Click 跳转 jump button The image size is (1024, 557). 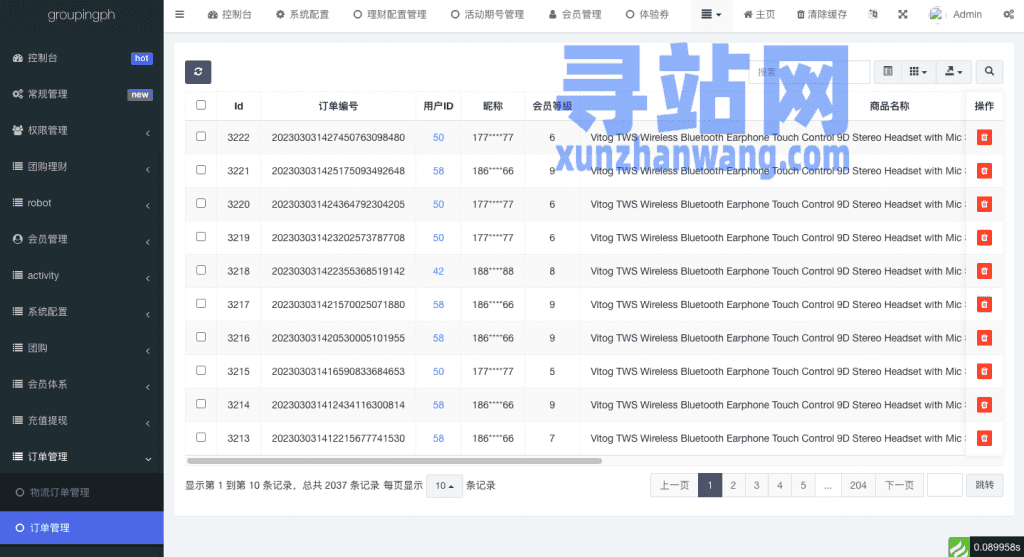tap(984, 485)
